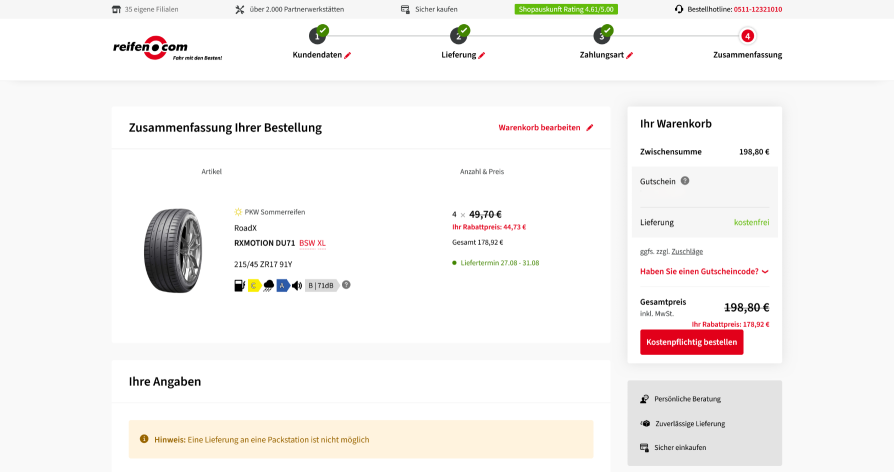The width and height of the screenshot is (894, 472).
Task: Click the Zahlungsart step label
Action: 602,55
